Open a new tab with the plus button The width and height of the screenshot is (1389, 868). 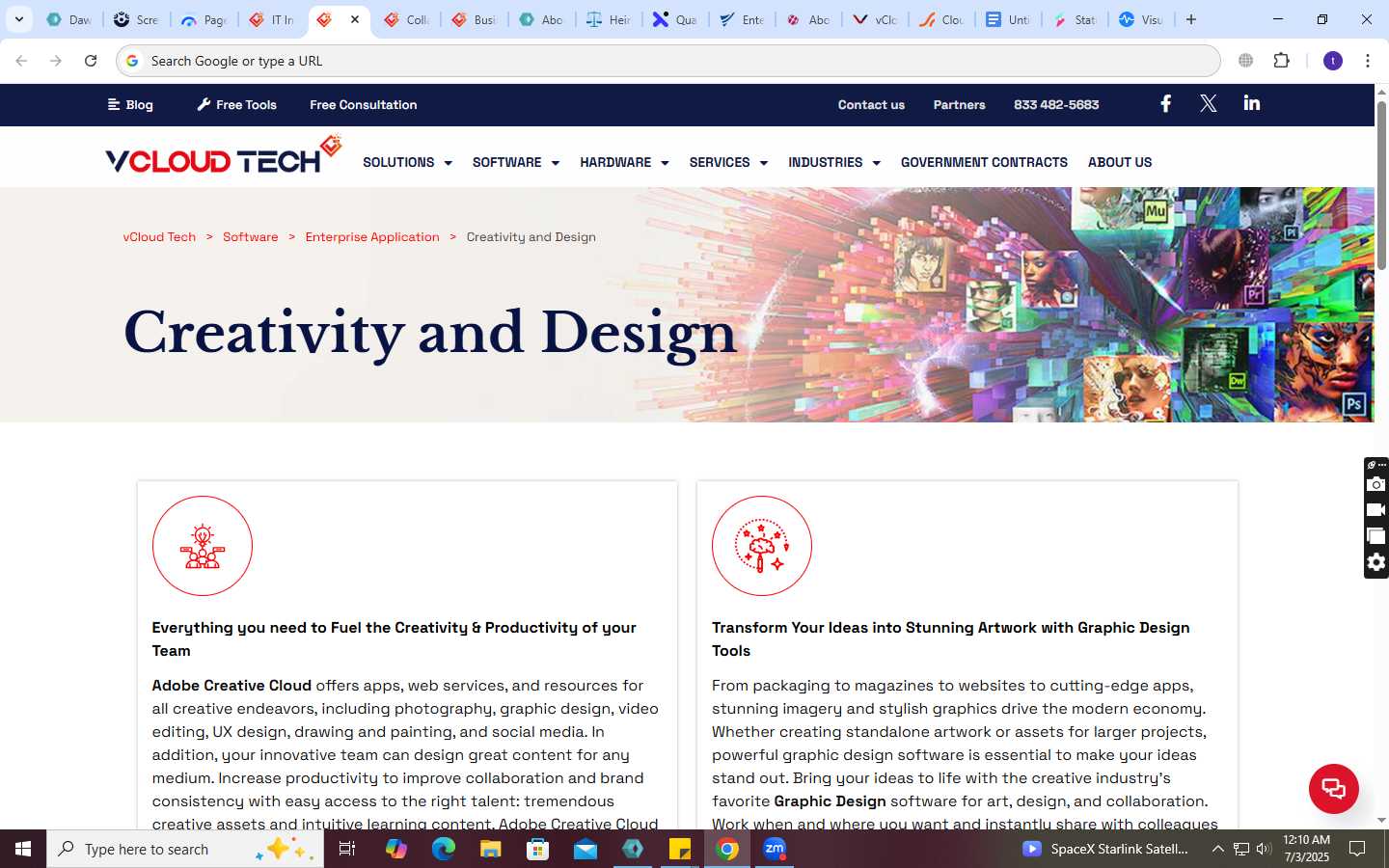click(1191, 19)
